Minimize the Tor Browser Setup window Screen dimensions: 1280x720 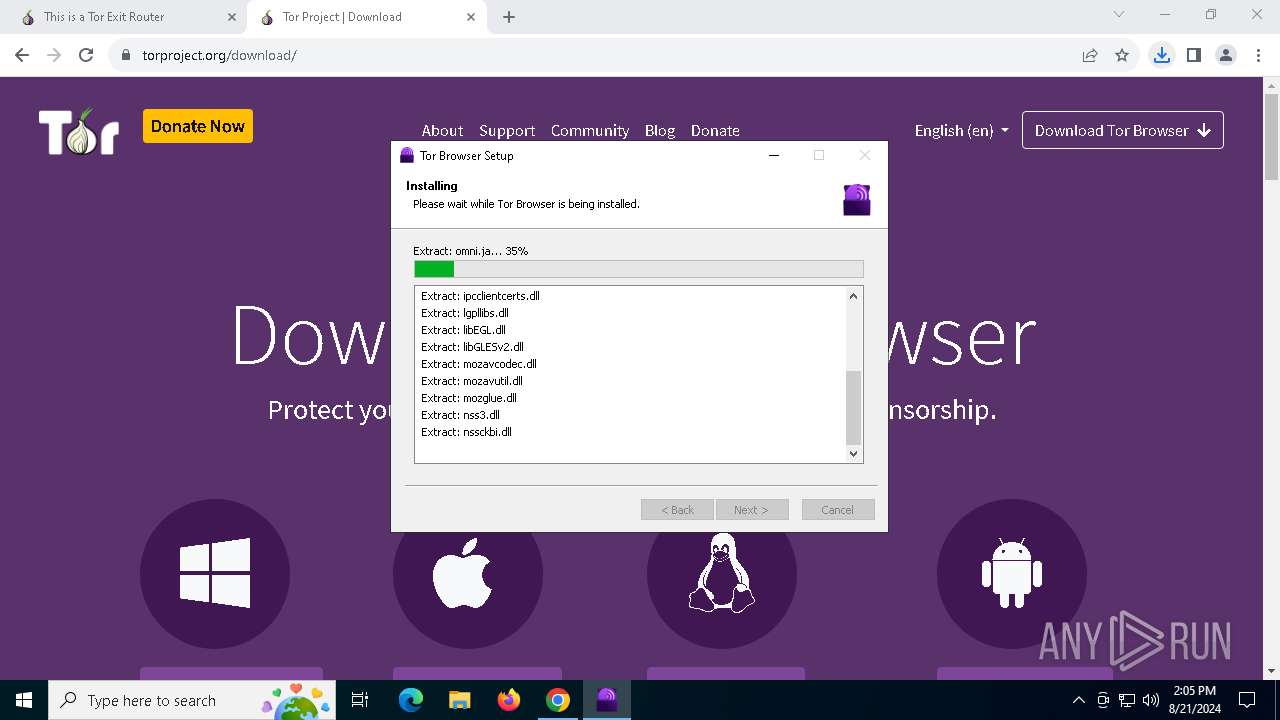coord(774,155)
